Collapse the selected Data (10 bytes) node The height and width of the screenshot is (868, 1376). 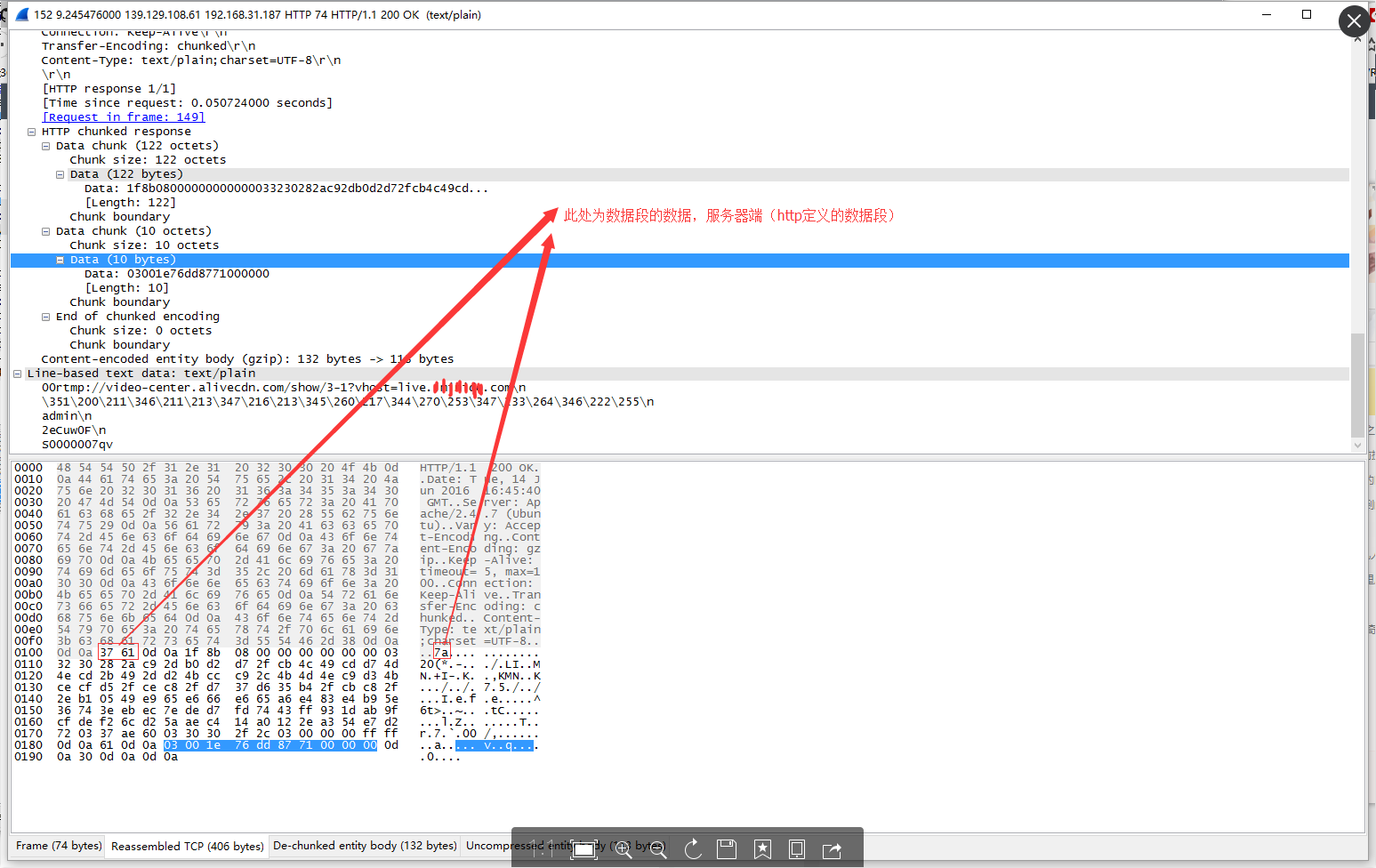pos(60,260)
